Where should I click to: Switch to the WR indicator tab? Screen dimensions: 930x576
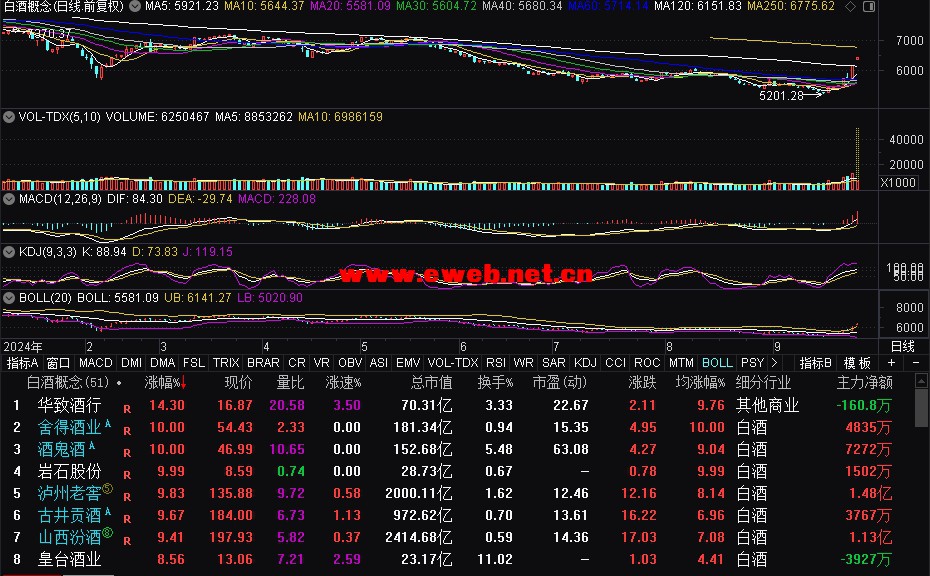click(x=523, y=362)
